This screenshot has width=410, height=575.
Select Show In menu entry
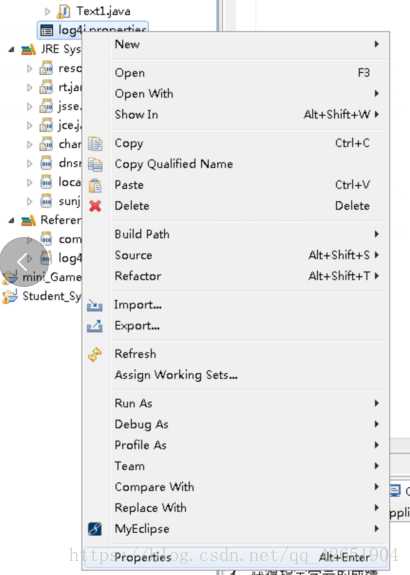pyautogui.click(x=235, y=114)
